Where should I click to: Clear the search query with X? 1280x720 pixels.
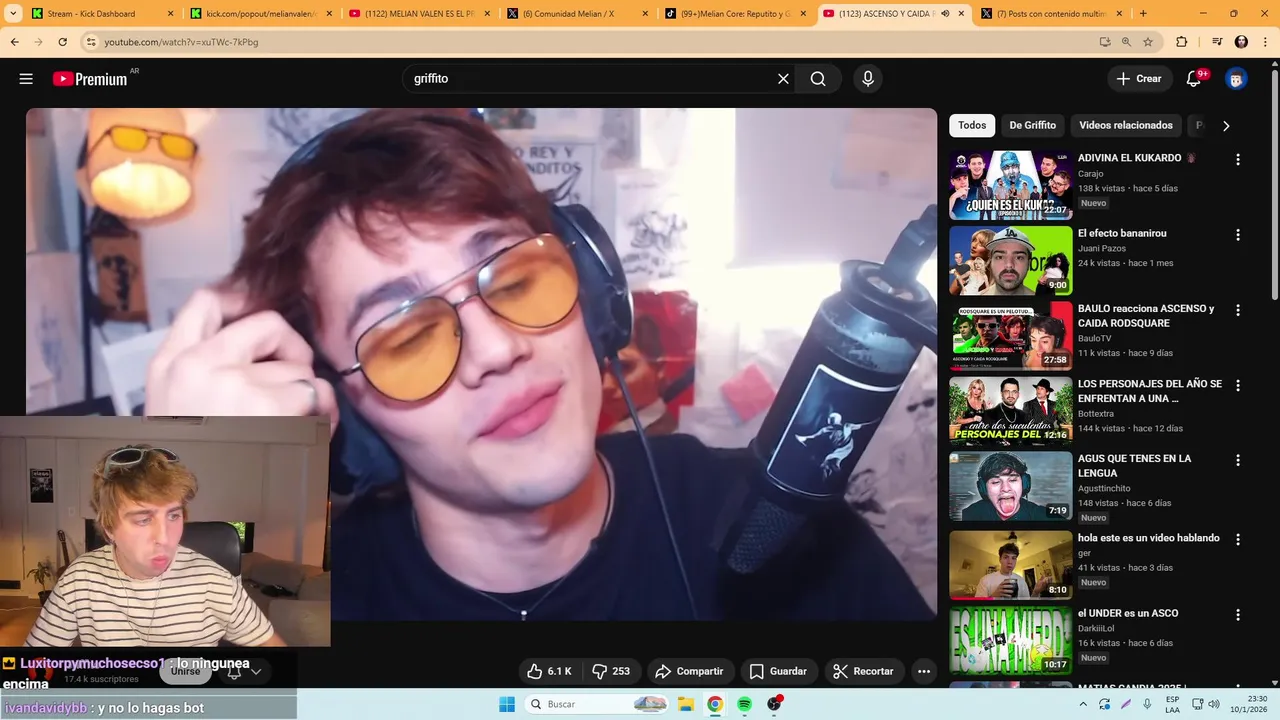[x=783, y=79]
